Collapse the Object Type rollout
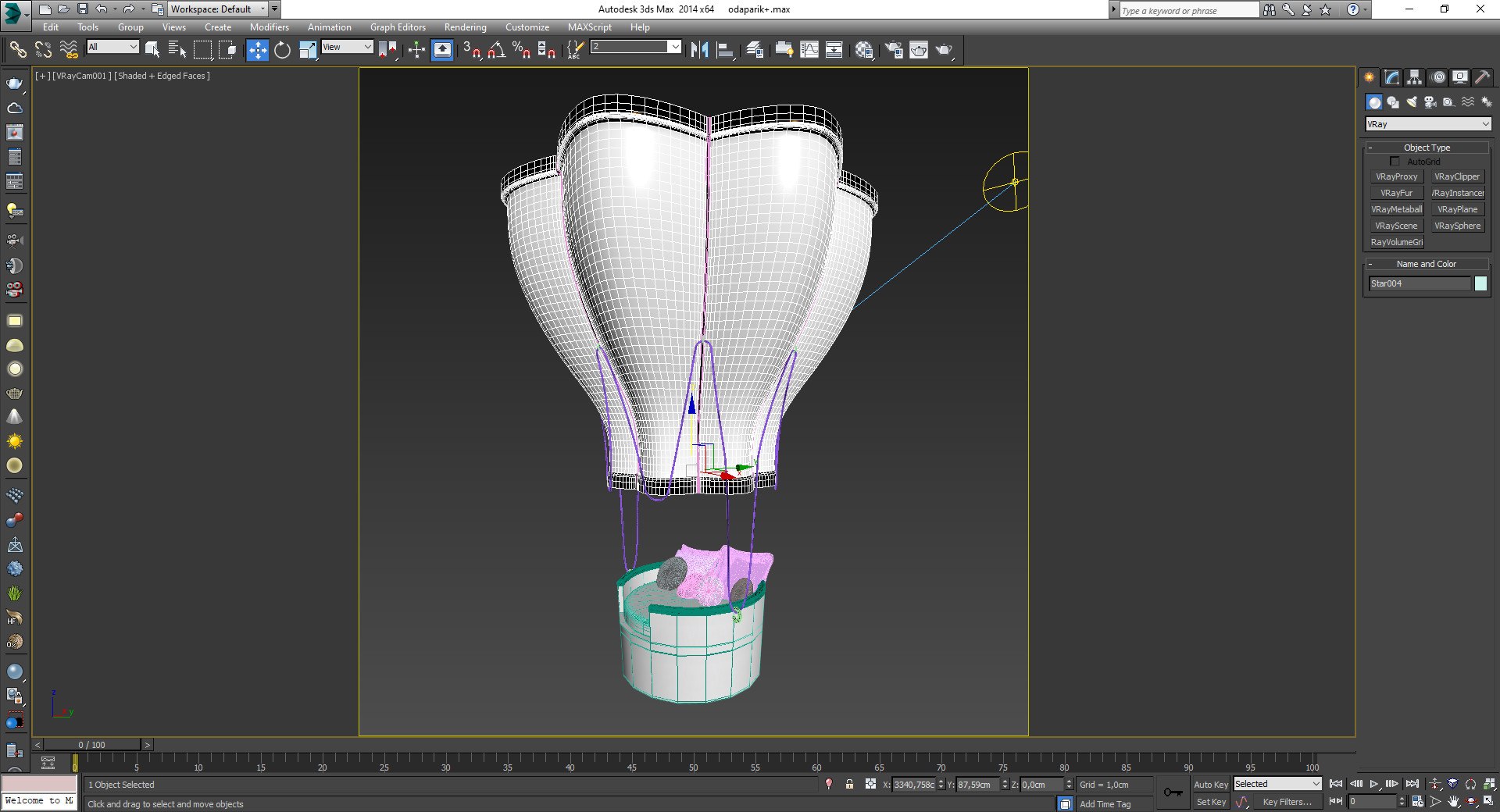The width and height of the screenshot is (1500, 812). 1427,148
